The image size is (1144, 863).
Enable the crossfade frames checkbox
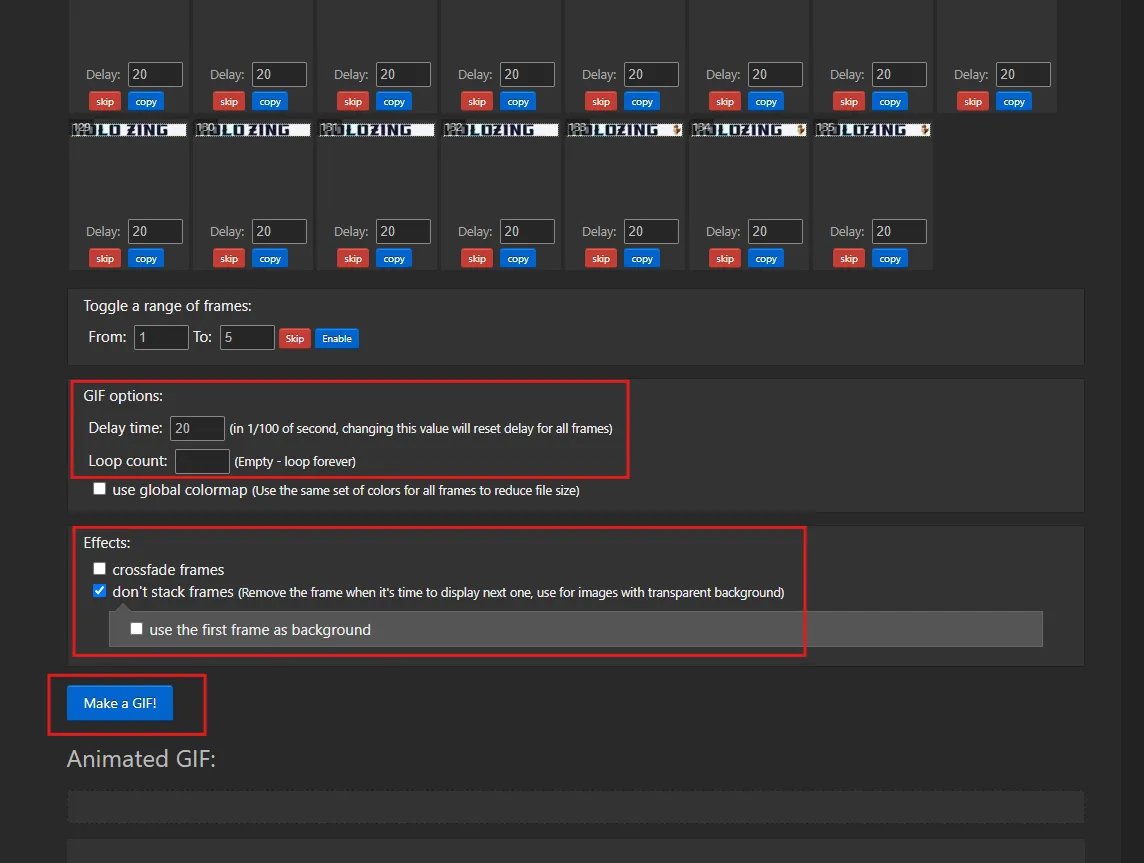[x=99, y=569]
